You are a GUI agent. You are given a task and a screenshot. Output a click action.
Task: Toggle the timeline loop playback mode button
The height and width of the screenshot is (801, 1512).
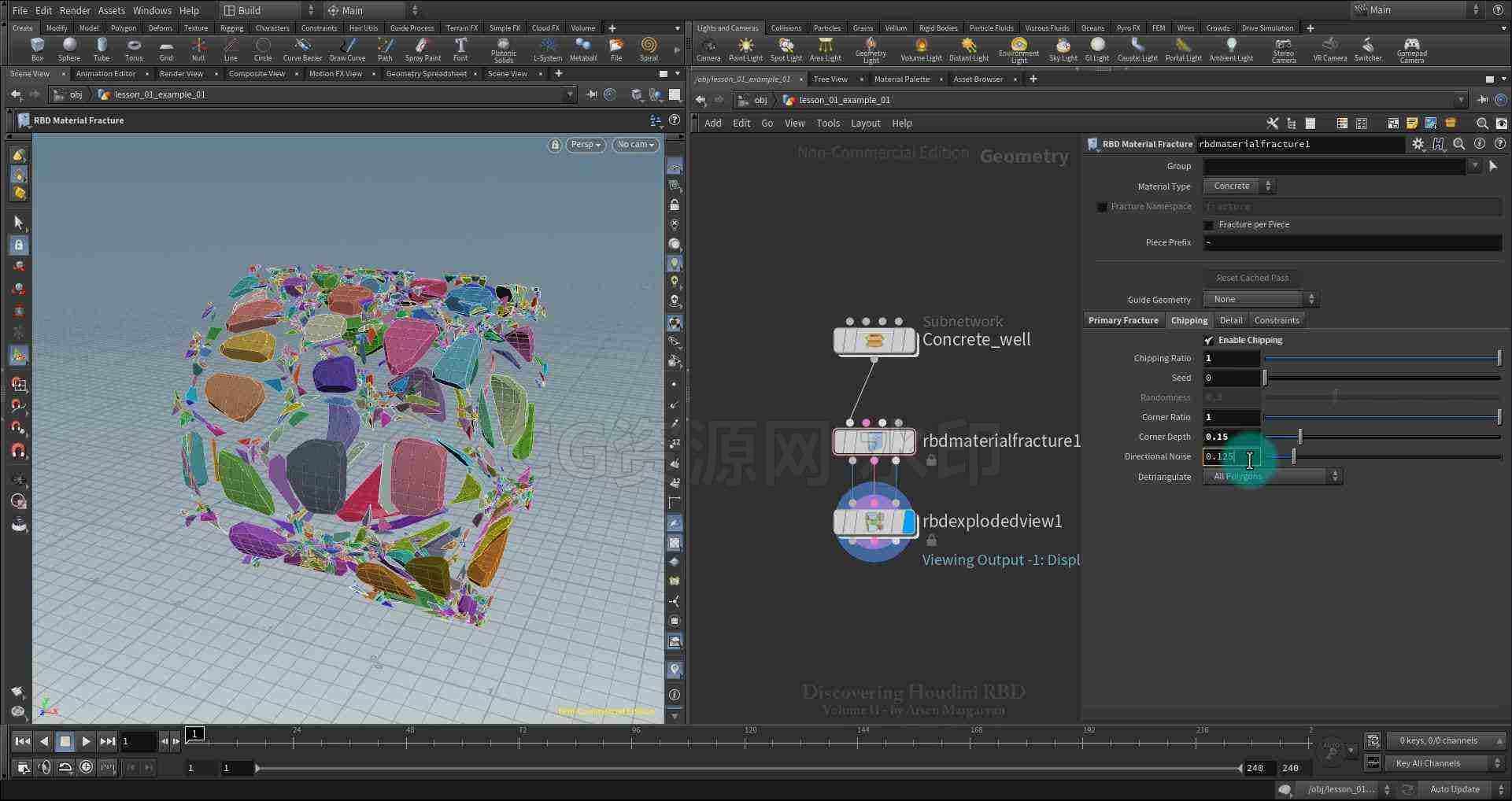point(65,767)
